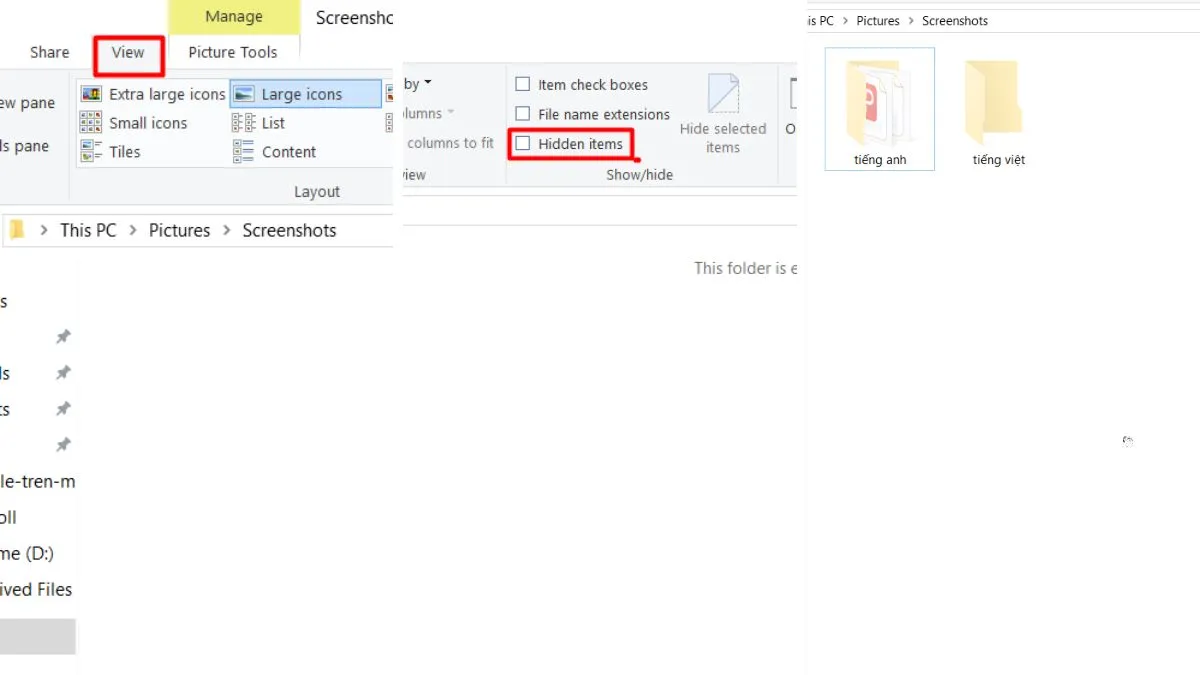Viewport: 1200px width, 675px height.
Task: Open the Share ribbon tab
Action: click(x=48, y=52)
